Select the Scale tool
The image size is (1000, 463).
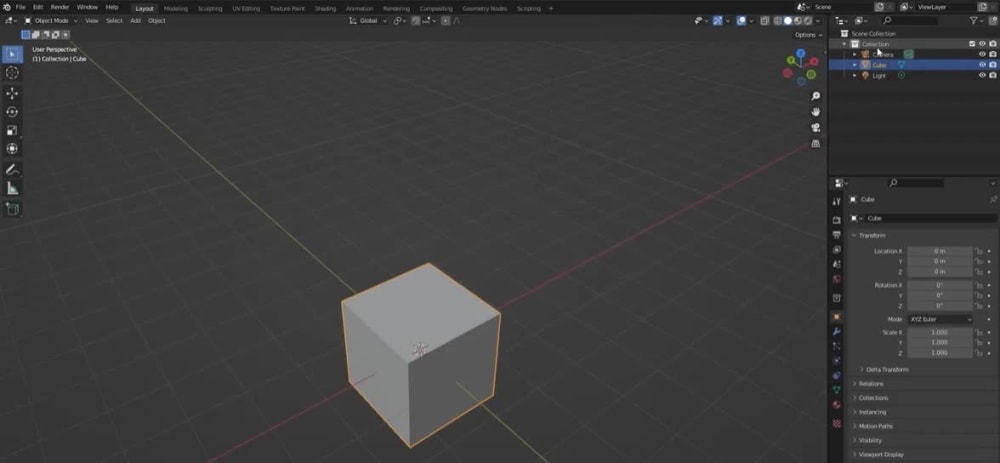click(12, 130)
